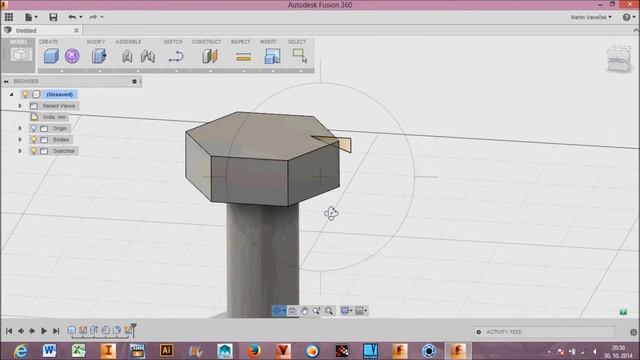
Task: Expand the Bodies folder
Action: pyautogui.click(x=20, y=140)
